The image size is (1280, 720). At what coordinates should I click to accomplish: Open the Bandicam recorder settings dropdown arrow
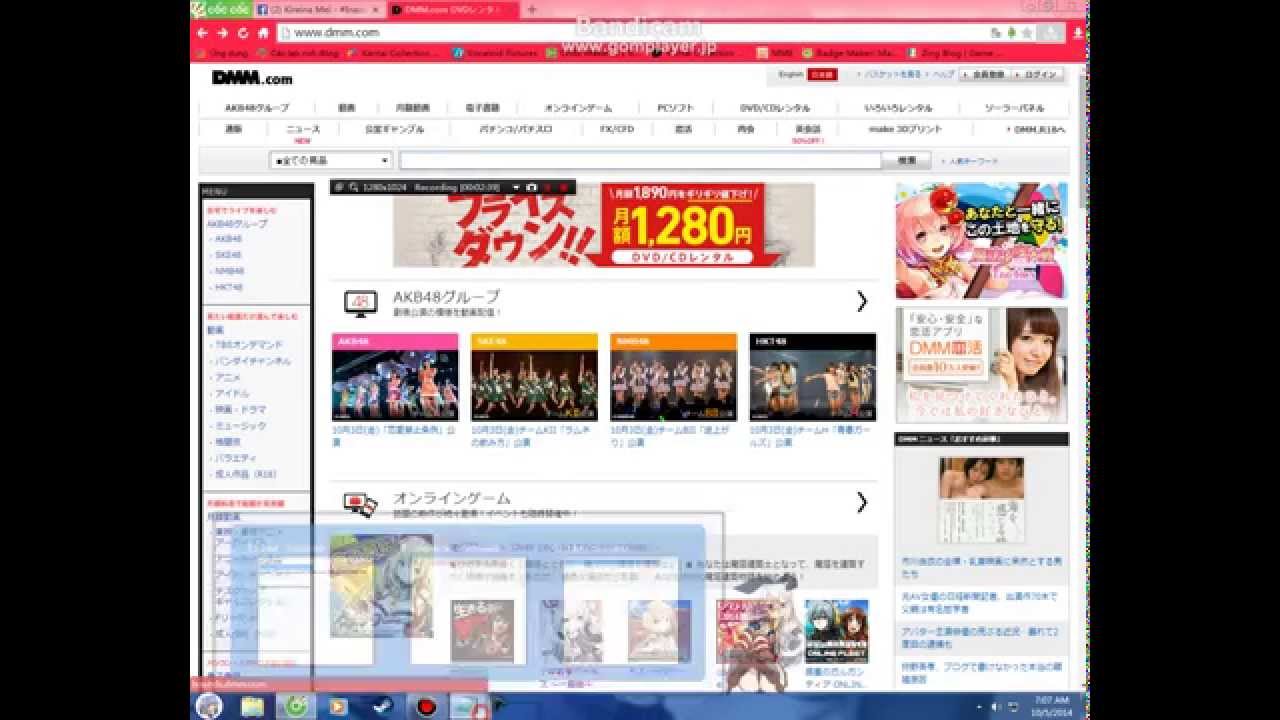[516, 187]
